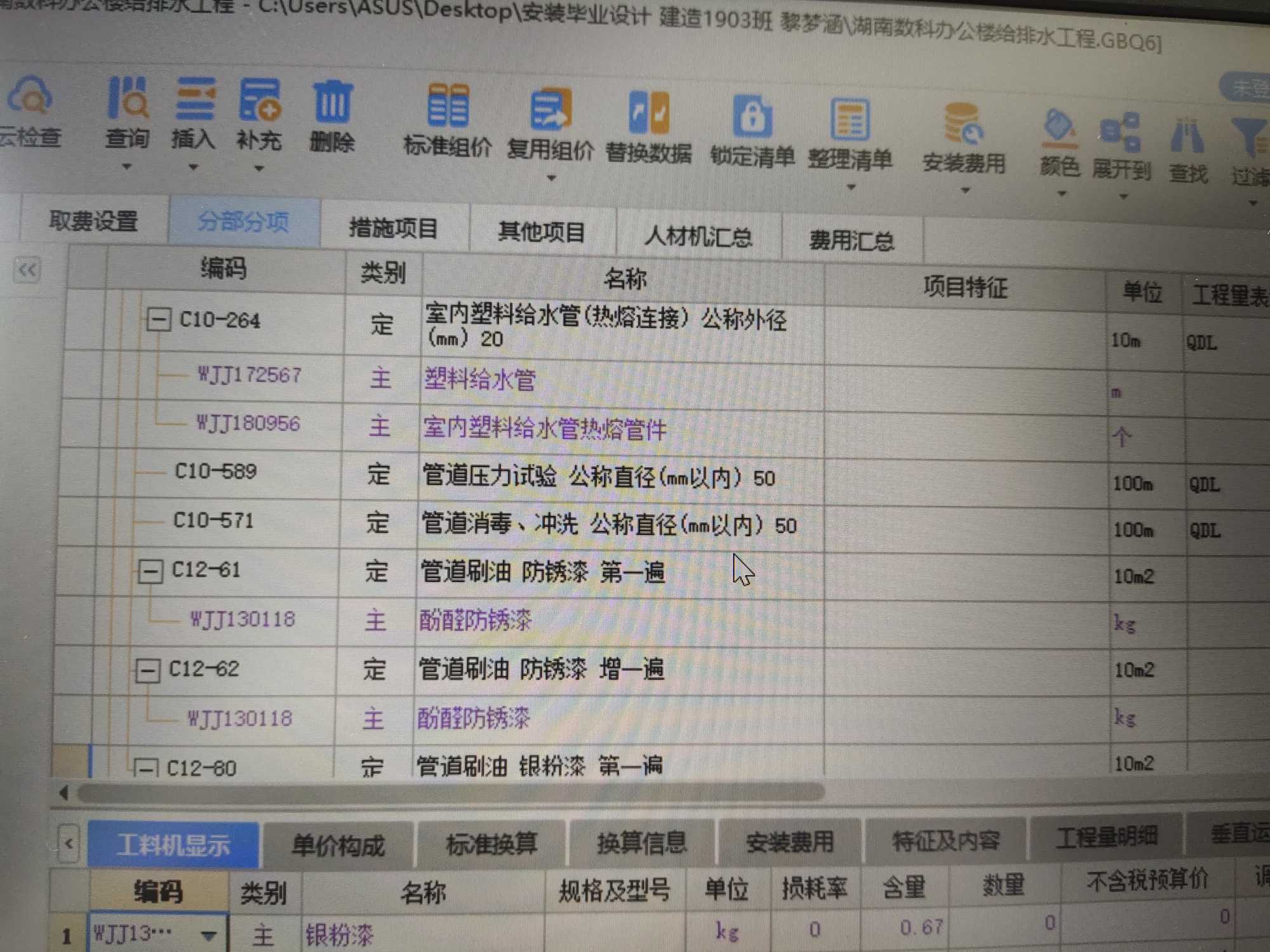This screenshot has height=952, width=1270.
Task: Click 酚醛防锈漆 under C12-61
Action: pos(475,620)
